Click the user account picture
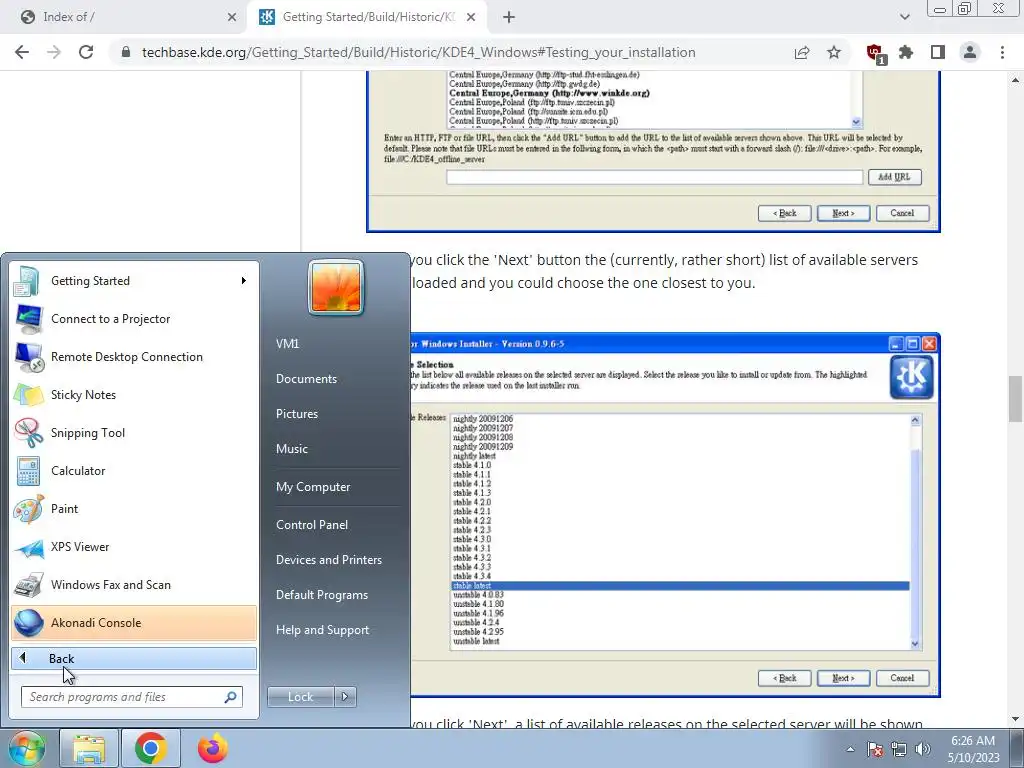The width and height of the screenshot is (1024, 768). coord(336,287)
